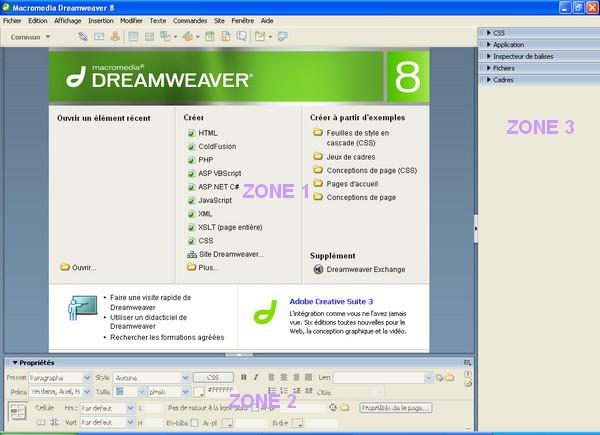Insert a table via toolbar icon
The width and height of the screenshot is (600, 435).
click(133, 37)
